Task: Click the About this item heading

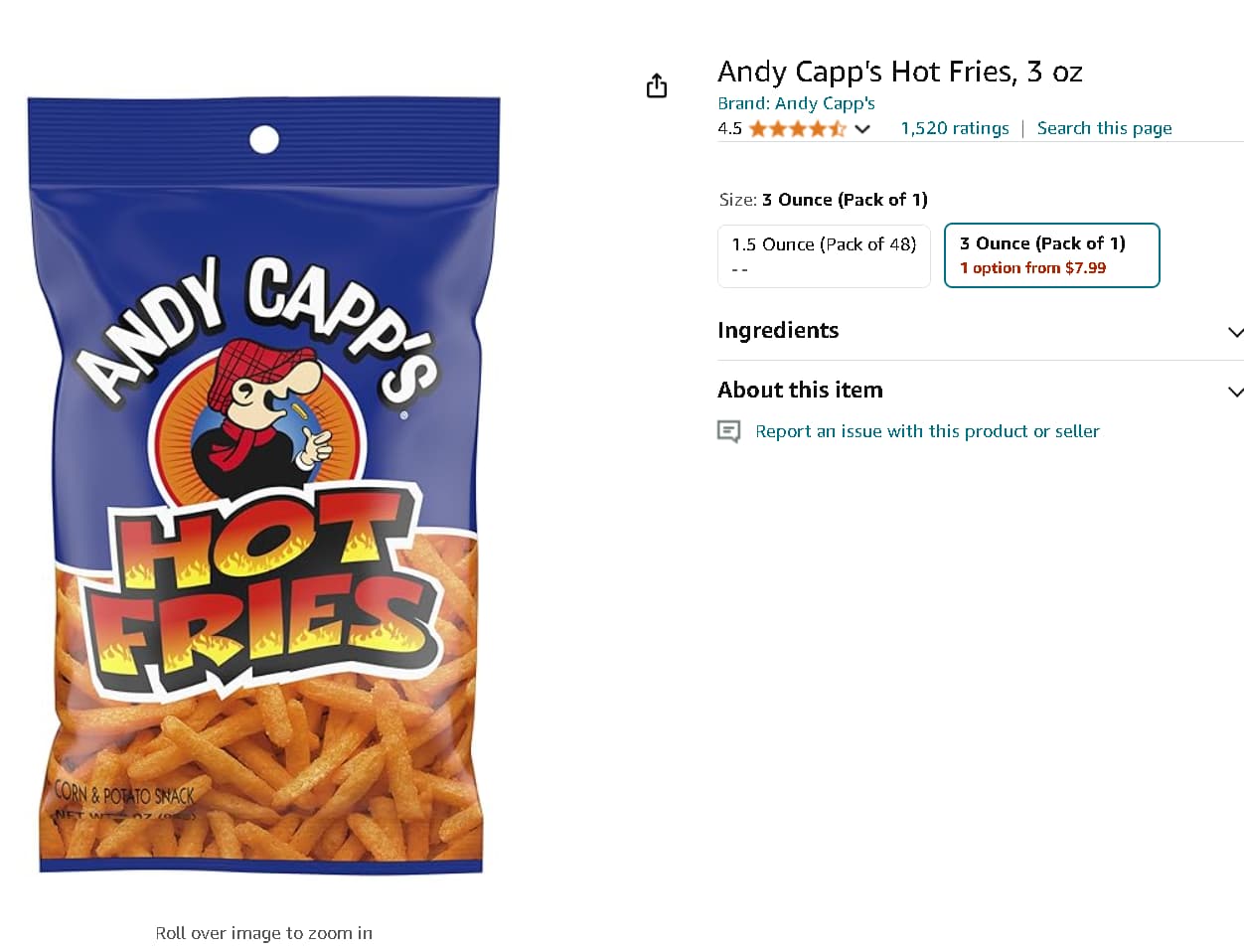Action: click(x=800, y=391)
